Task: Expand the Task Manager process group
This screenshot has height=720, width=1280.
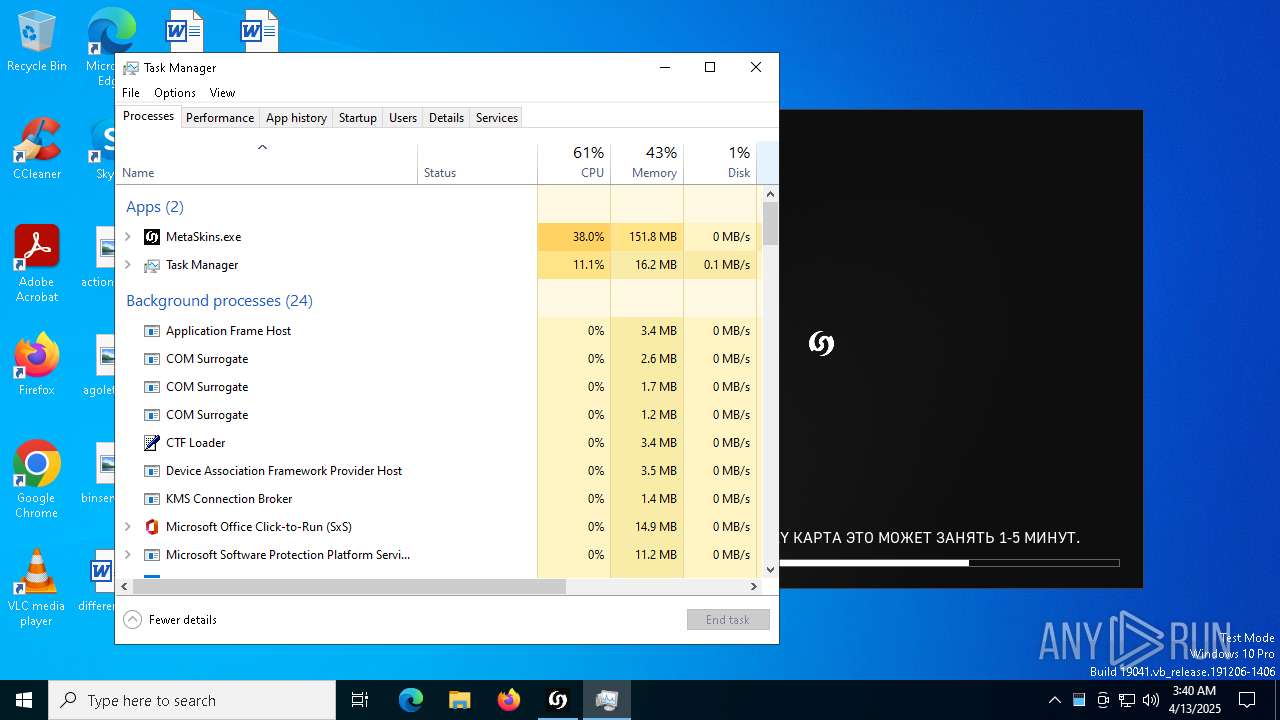Action: 127,265
